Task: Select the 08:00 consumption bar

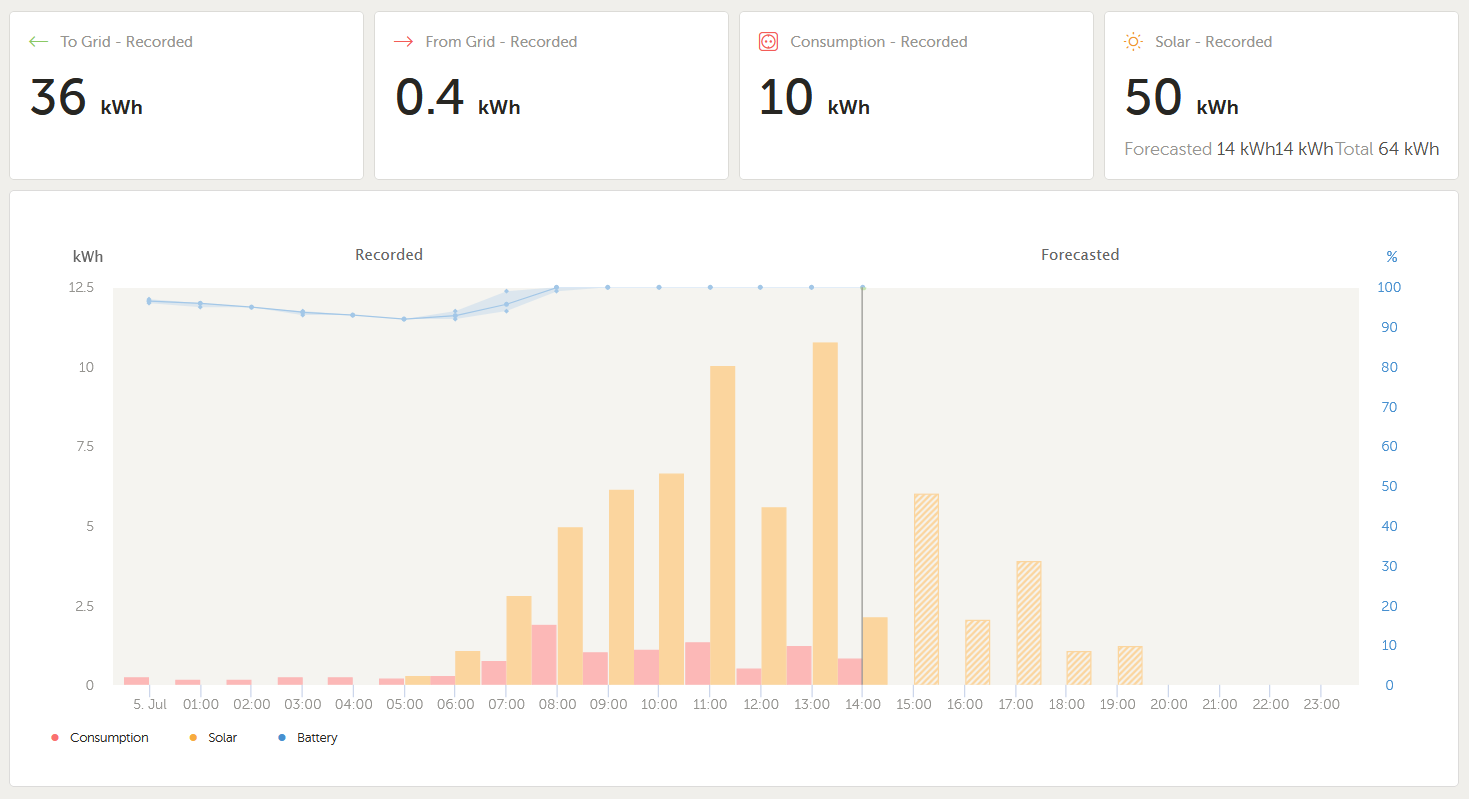Action: click(x=544, y=655)
